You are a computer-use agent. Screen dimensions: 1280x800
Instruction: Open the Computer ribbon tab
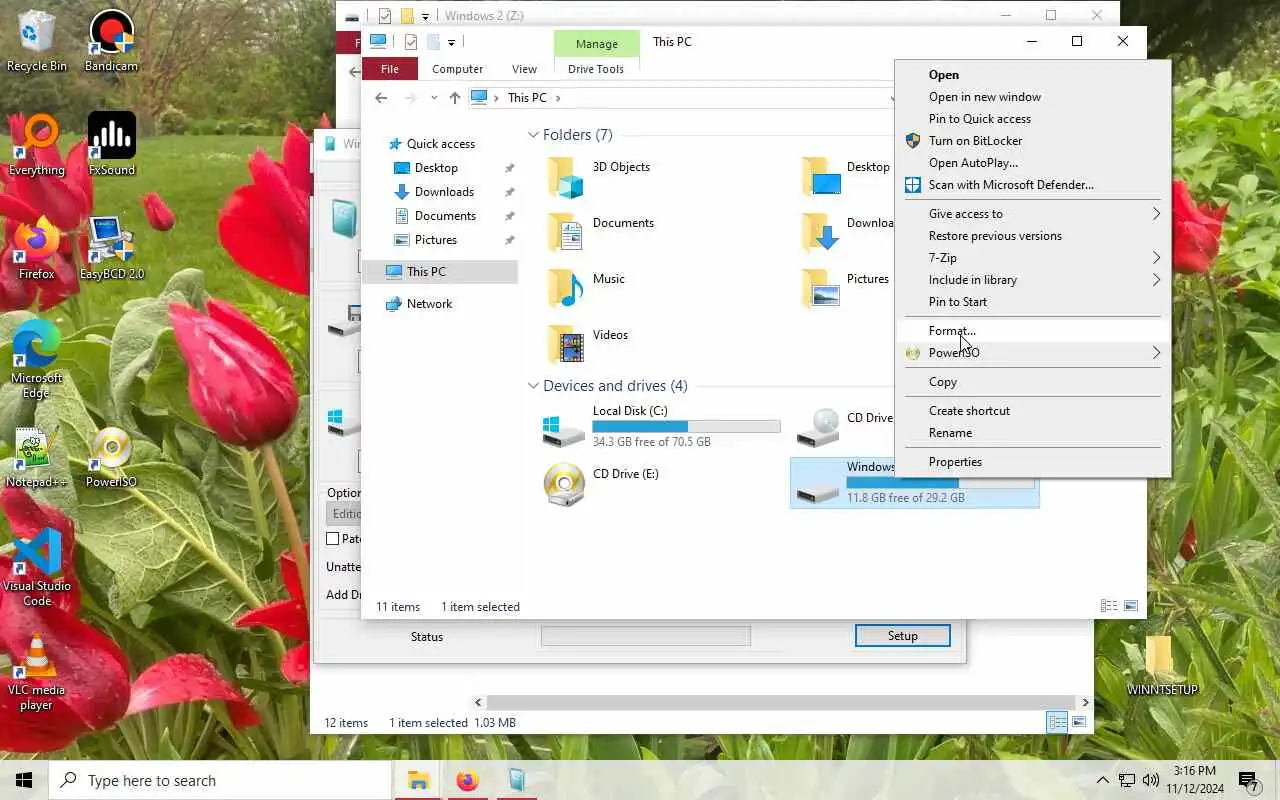click(x=457, y=69)
